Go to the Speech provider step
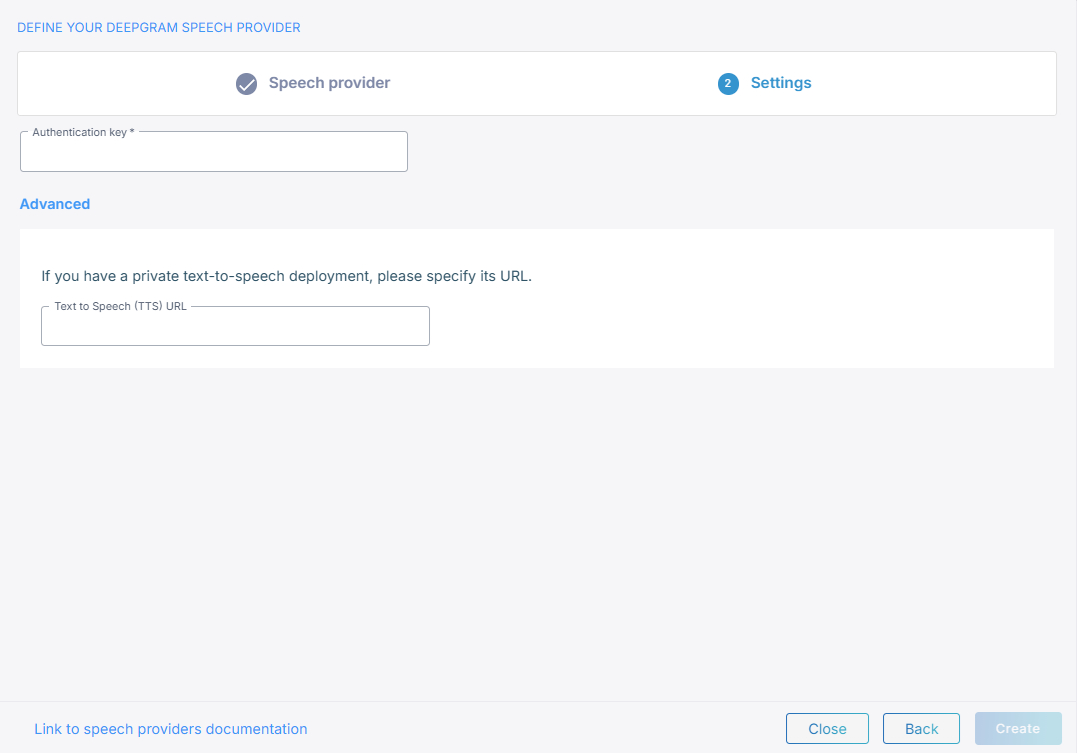 click(x=329, y=83)
